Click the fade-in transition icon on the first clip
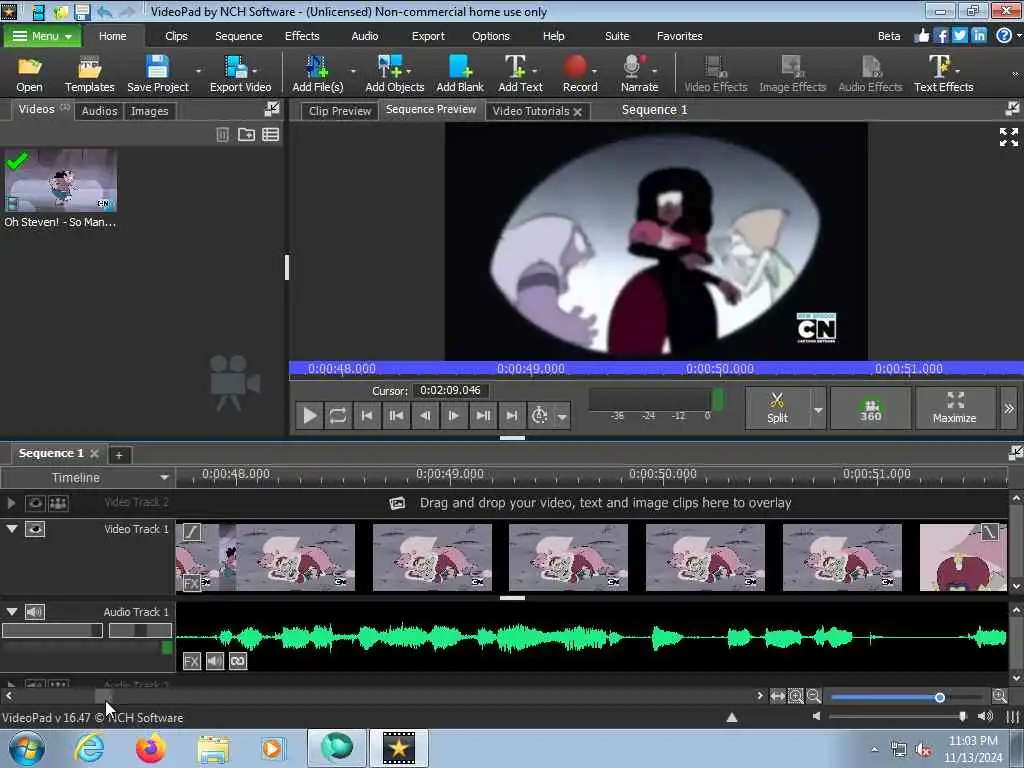Screen dimensions: 1024x768 coord(191,532)
